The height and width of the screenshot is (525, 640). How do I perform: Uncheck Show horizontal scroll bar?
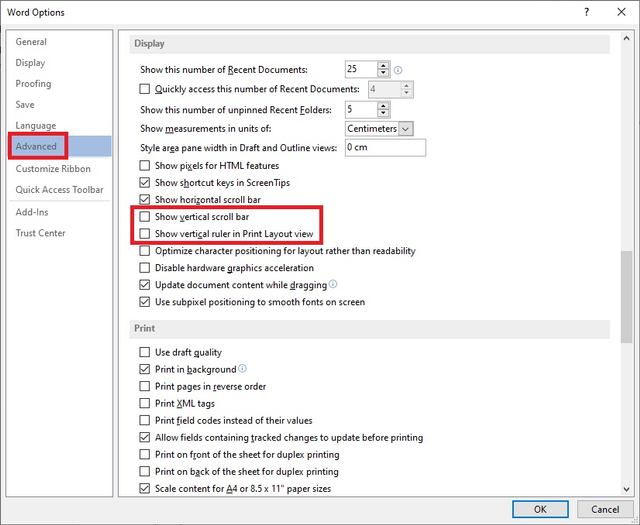tap(144, 200)
